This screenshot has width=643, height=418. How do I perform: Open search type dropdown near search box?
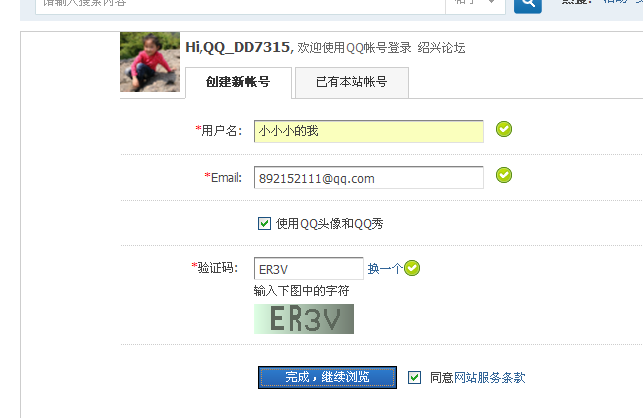(475, 4)
